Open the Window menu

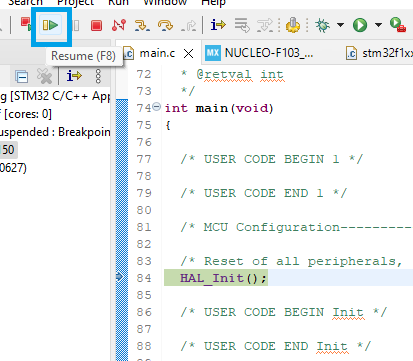(x=165, y=3)
